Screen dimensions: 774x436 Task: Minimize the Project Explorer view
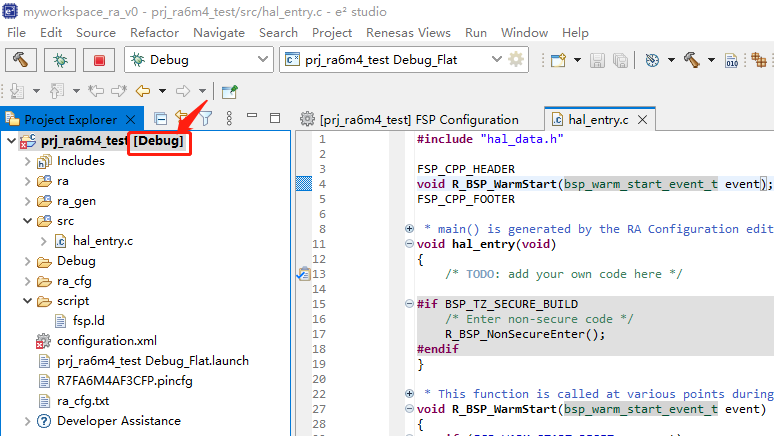coord(252,116)
